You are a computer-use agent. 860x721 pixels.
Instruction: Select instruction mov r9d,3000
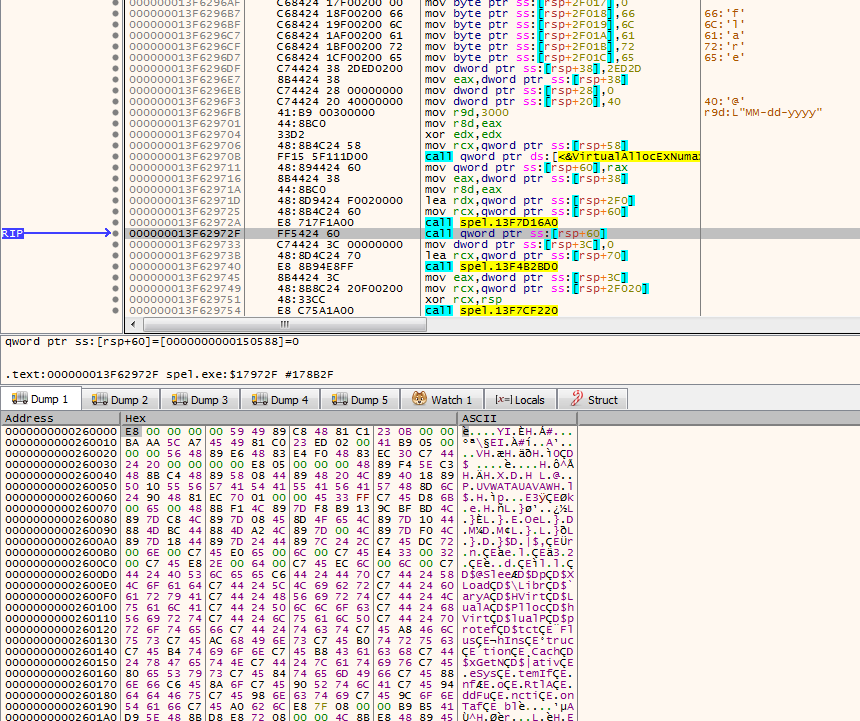click(467, 112)
